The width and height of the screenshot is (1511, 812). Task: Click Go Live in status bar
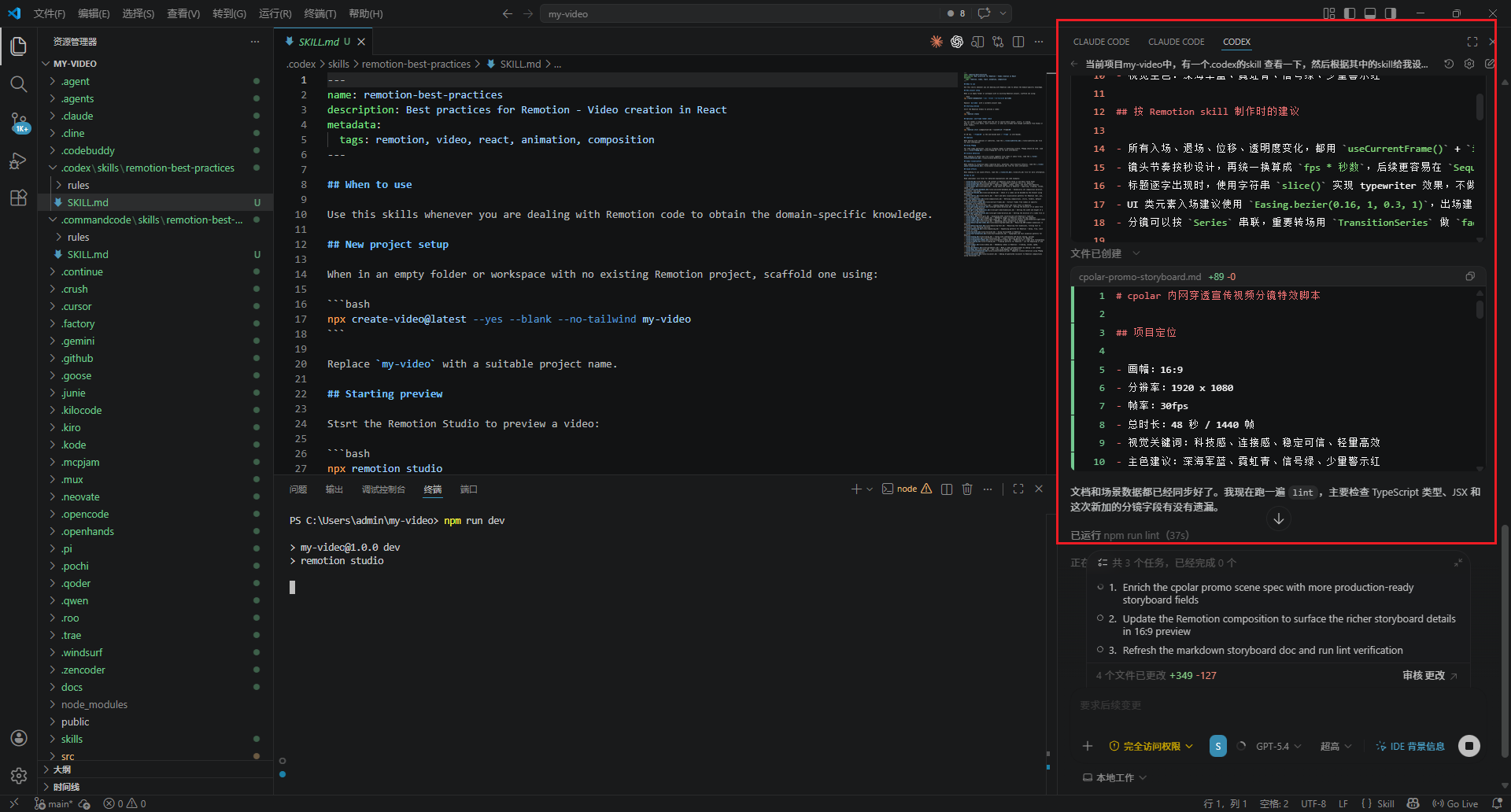click(x=1455, y=803)
